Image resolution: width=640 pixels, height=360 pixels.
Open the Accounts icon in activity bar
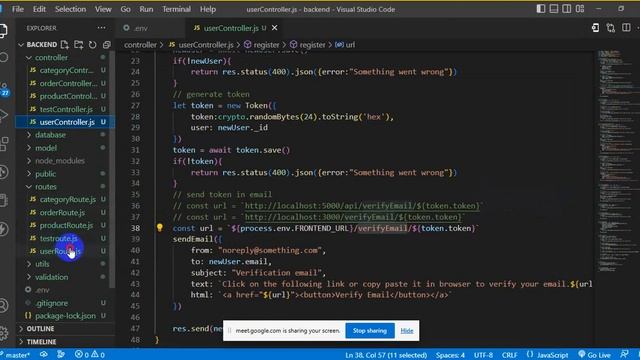point(4,305)
